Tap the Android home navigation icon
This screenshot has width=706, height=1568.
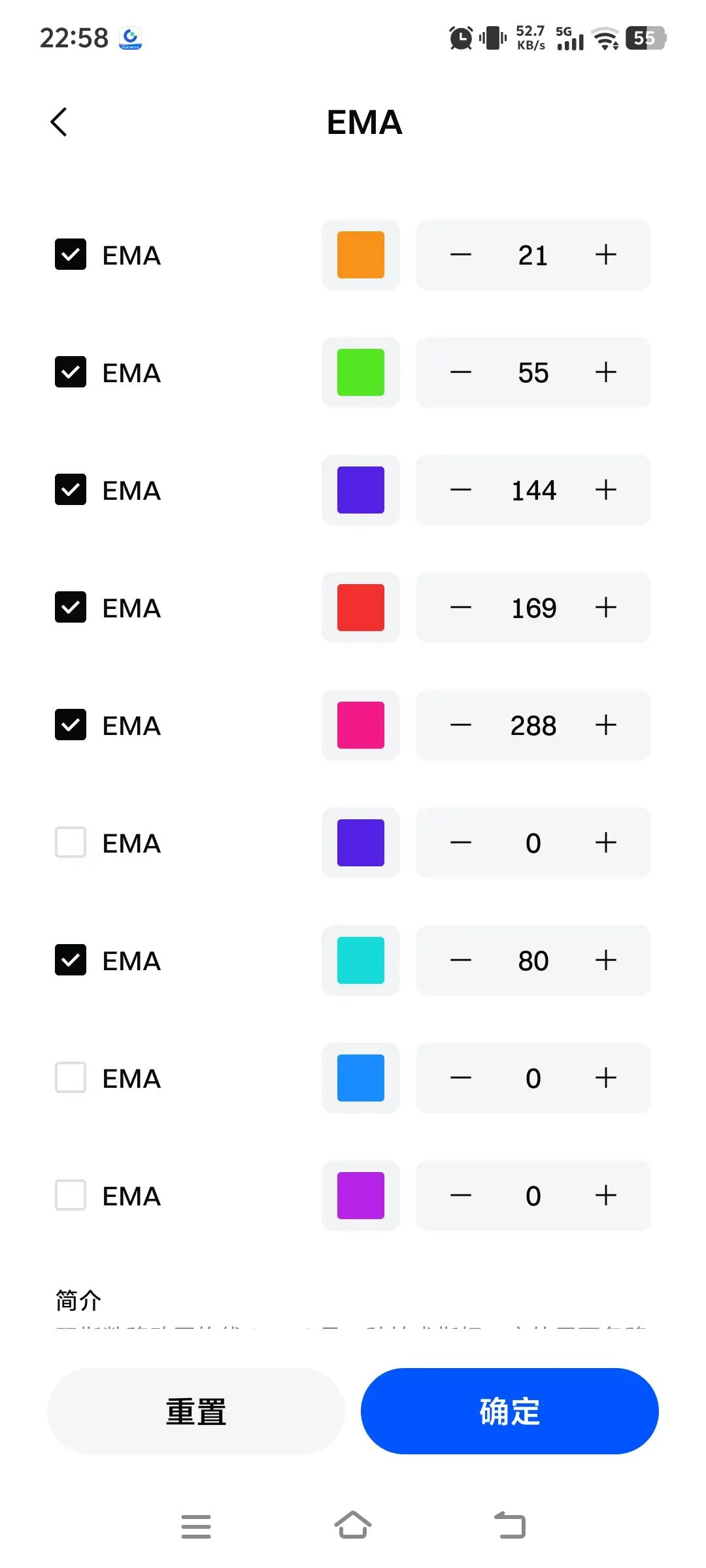tap(353, 1526)
